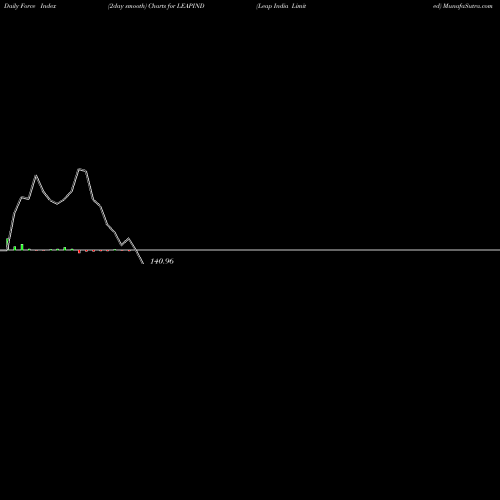
Task: Click the '140.96' value label
Action: pyautogui.click(x=162, y=261)
